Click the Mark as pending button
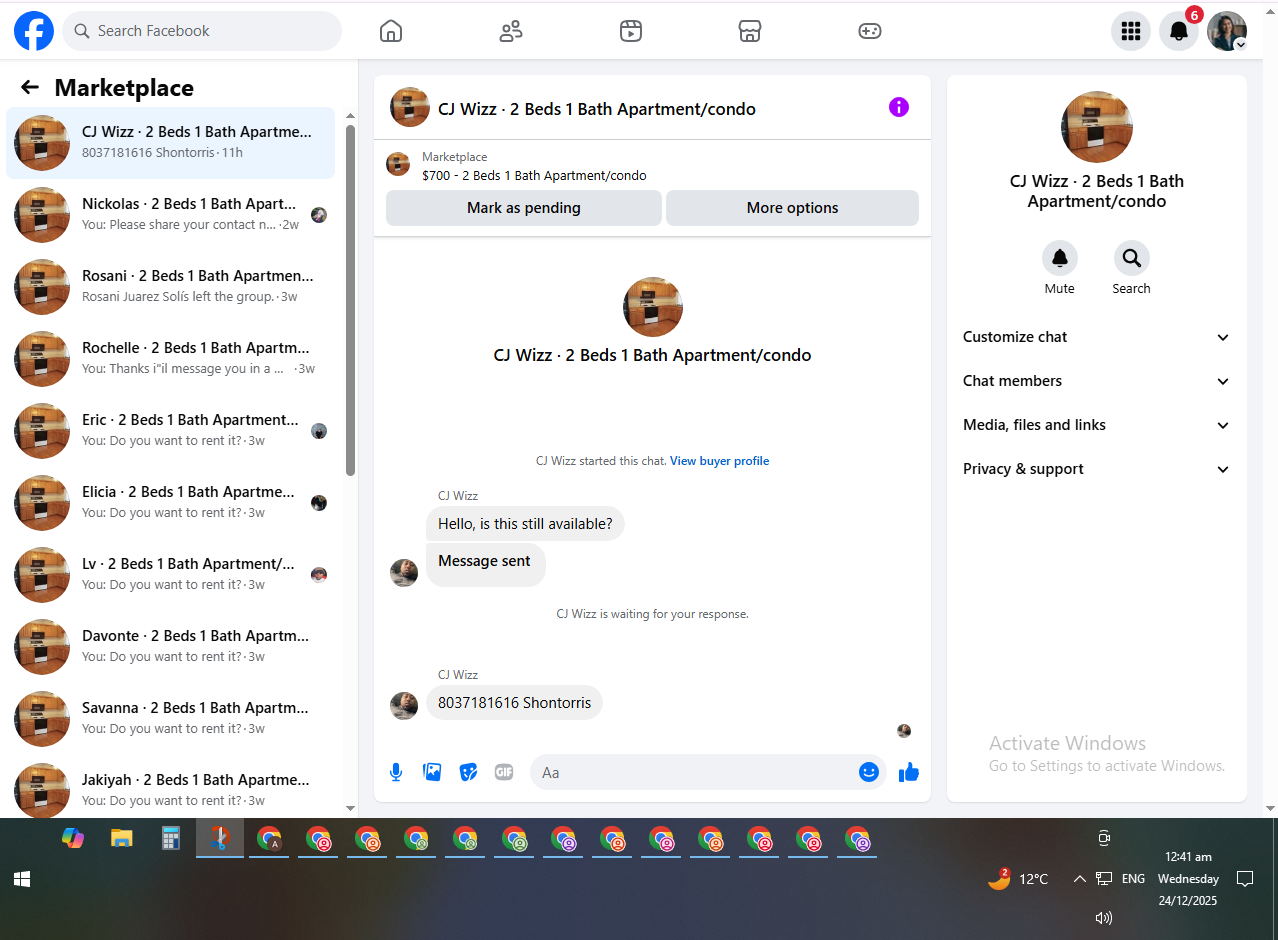The height and width of the screenshot is (940, 1278). click(x=524, y=208)
